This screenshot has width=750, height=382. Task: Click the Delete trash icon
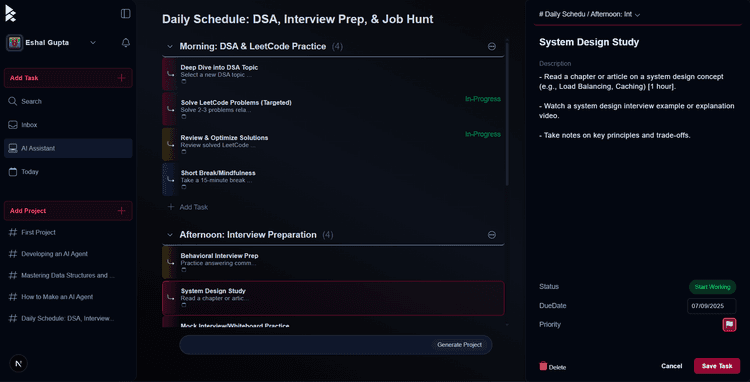click(543, 366)
